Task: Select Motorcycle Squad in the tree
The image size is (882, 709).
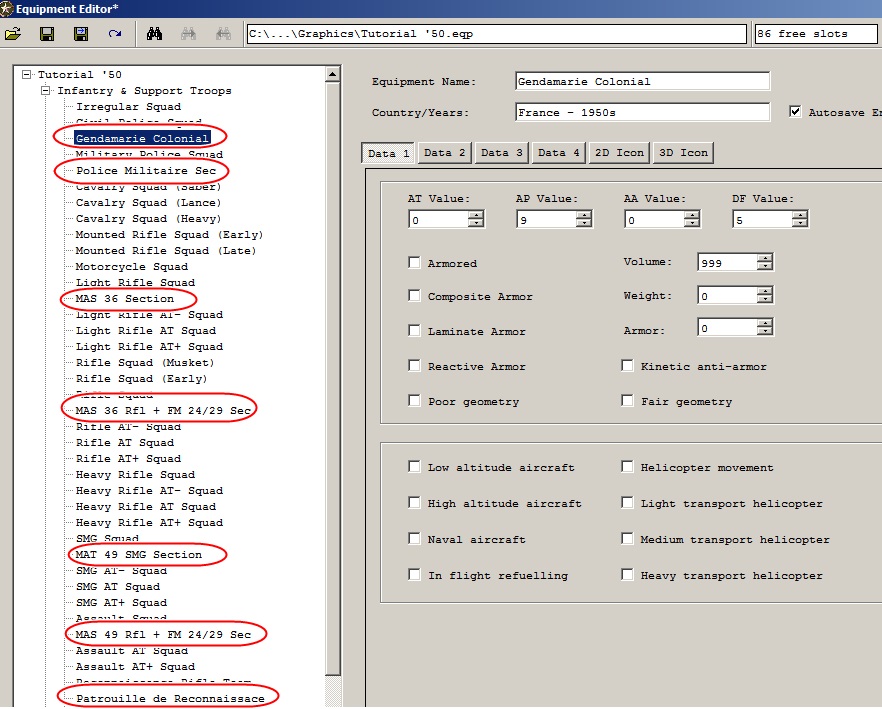Action: [x=132, y=266]
